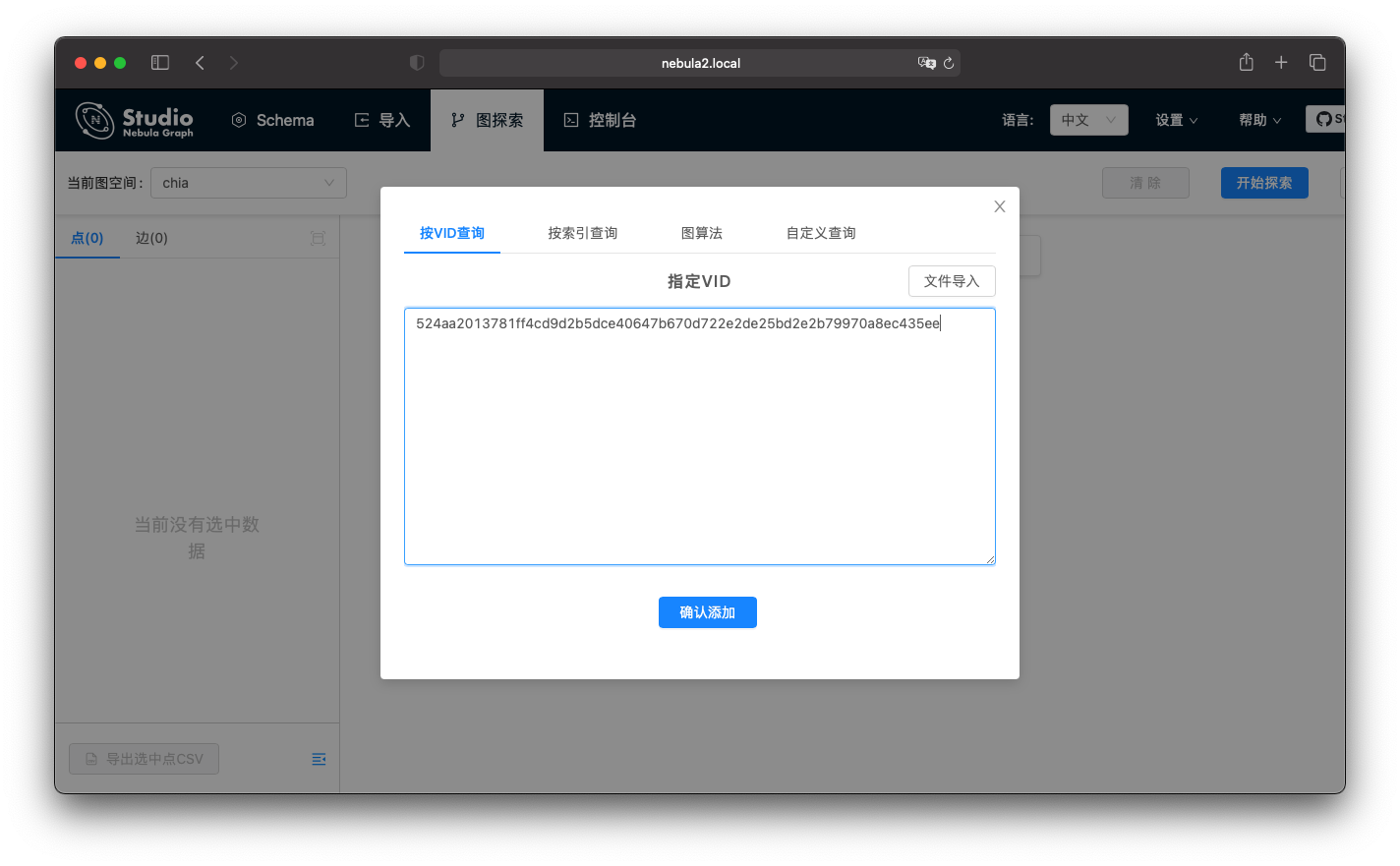Image resolution: width=1400 pixels, height=866 pixels.
Task: Click the translate icon in address bar
Action: point(926,63)
